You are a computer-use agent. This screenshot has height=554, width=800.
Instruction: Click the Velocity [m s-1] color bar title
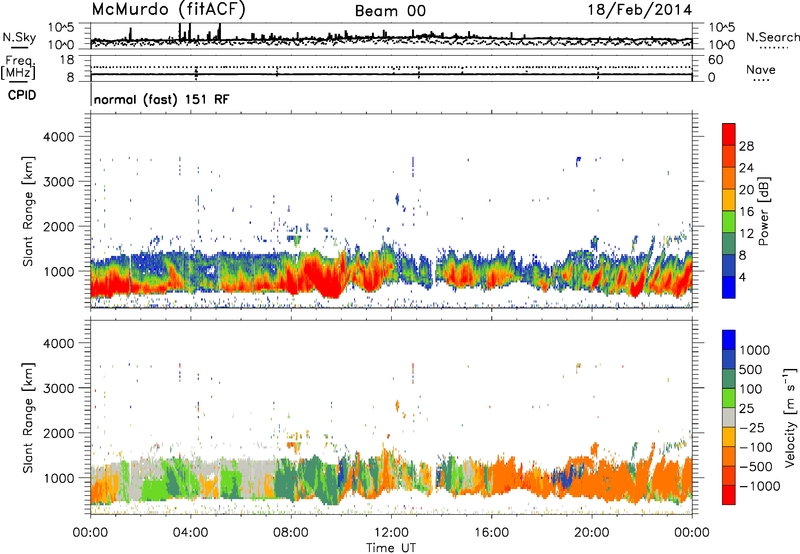[x=790, y=417]
